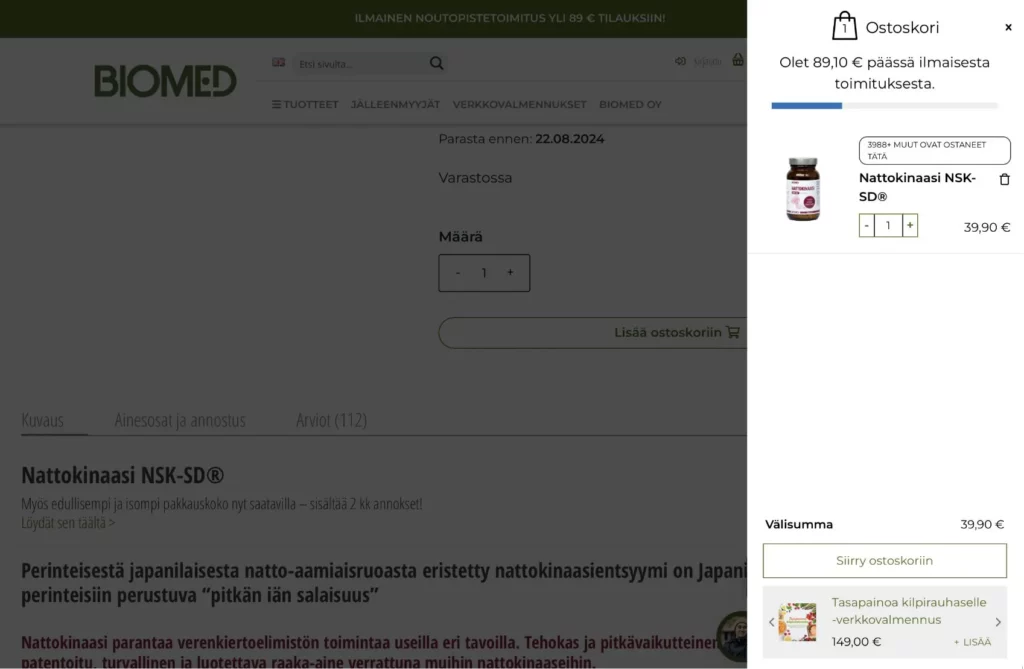
Task: Open the Ainesosat ja annostus tab
Action: coord(180,420)
